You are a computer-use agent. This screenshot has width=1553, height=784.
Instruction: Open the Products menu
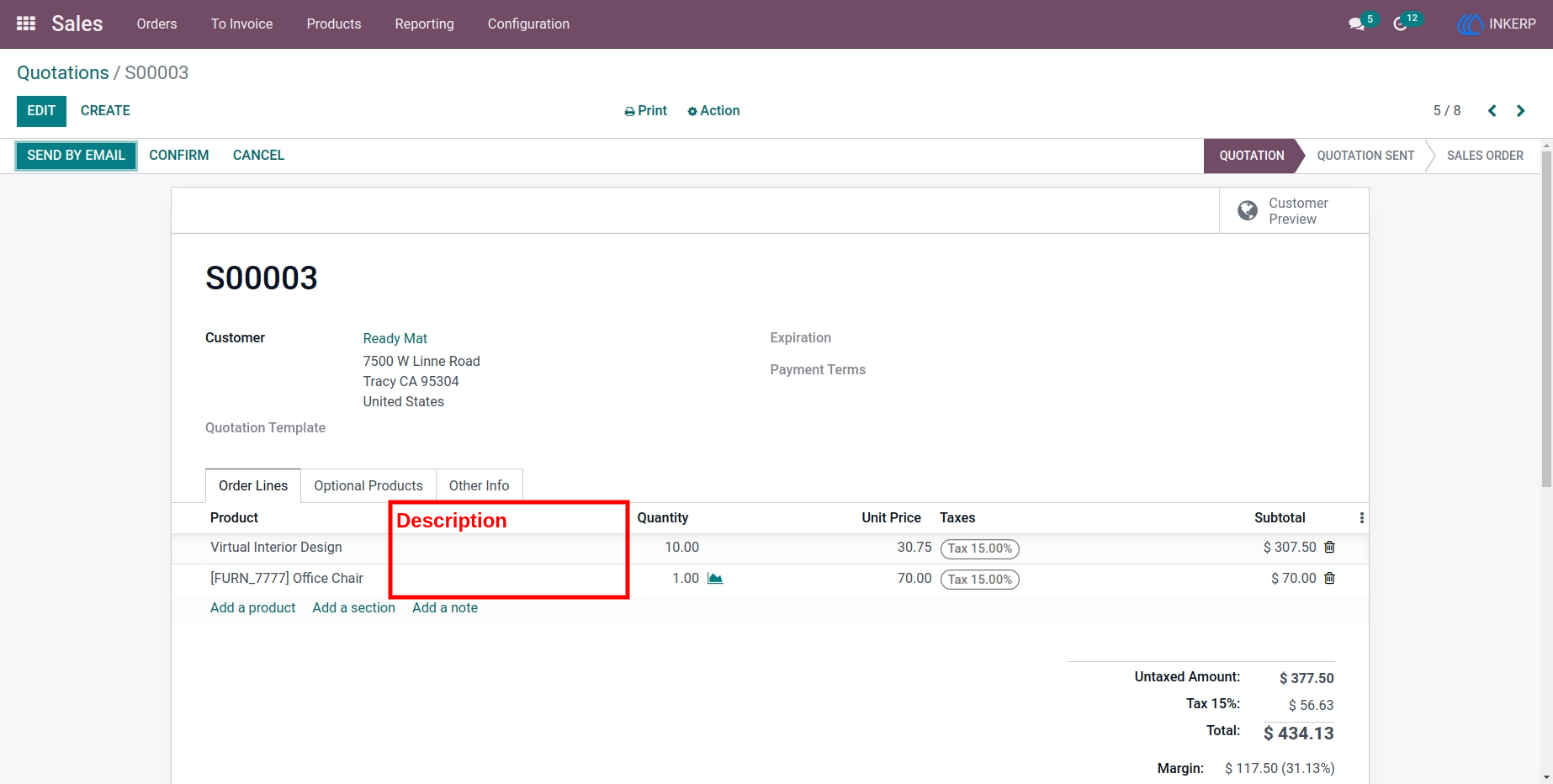[x=334, y=24]
